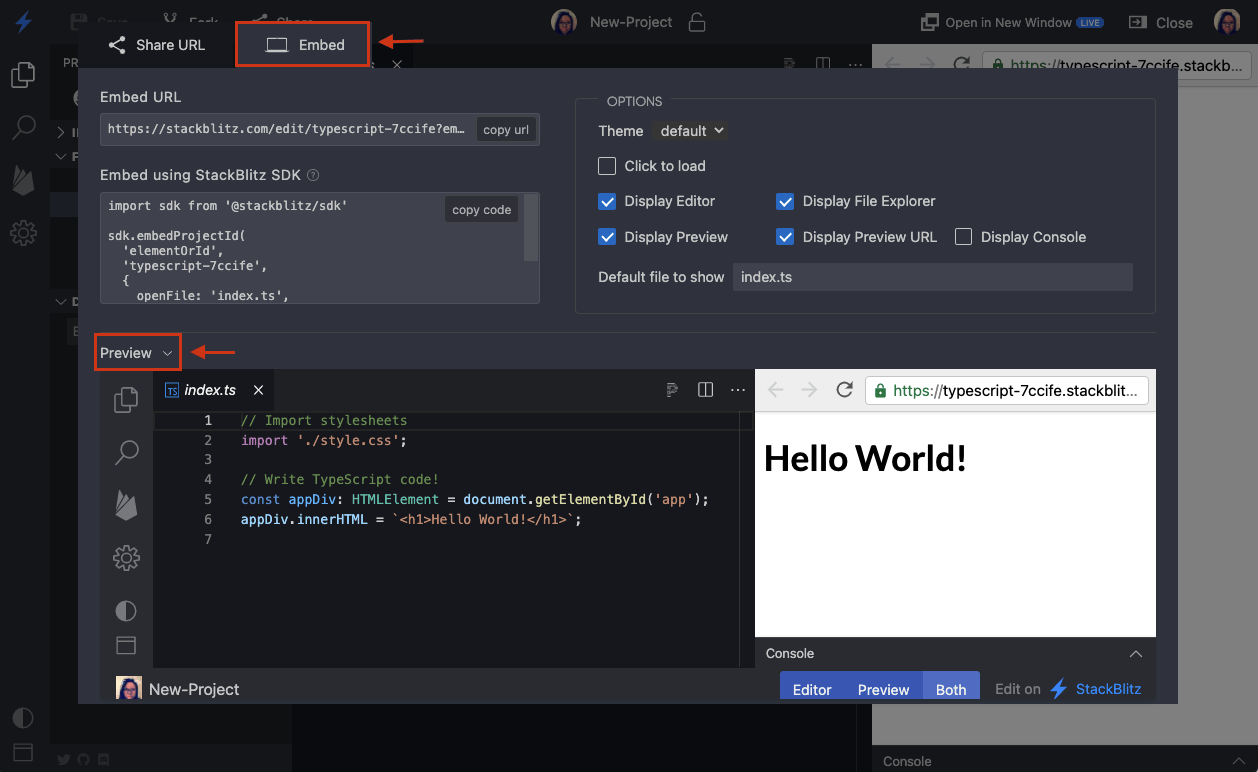
Task: Click the copy url button
Action: point(506,129)
